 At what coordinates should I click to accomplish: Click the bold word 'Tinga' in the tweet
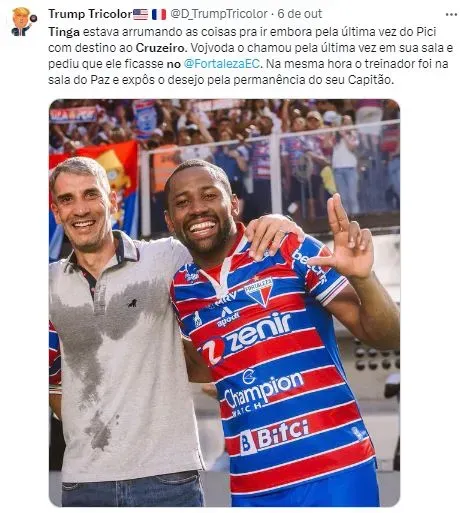pos(64,32)
